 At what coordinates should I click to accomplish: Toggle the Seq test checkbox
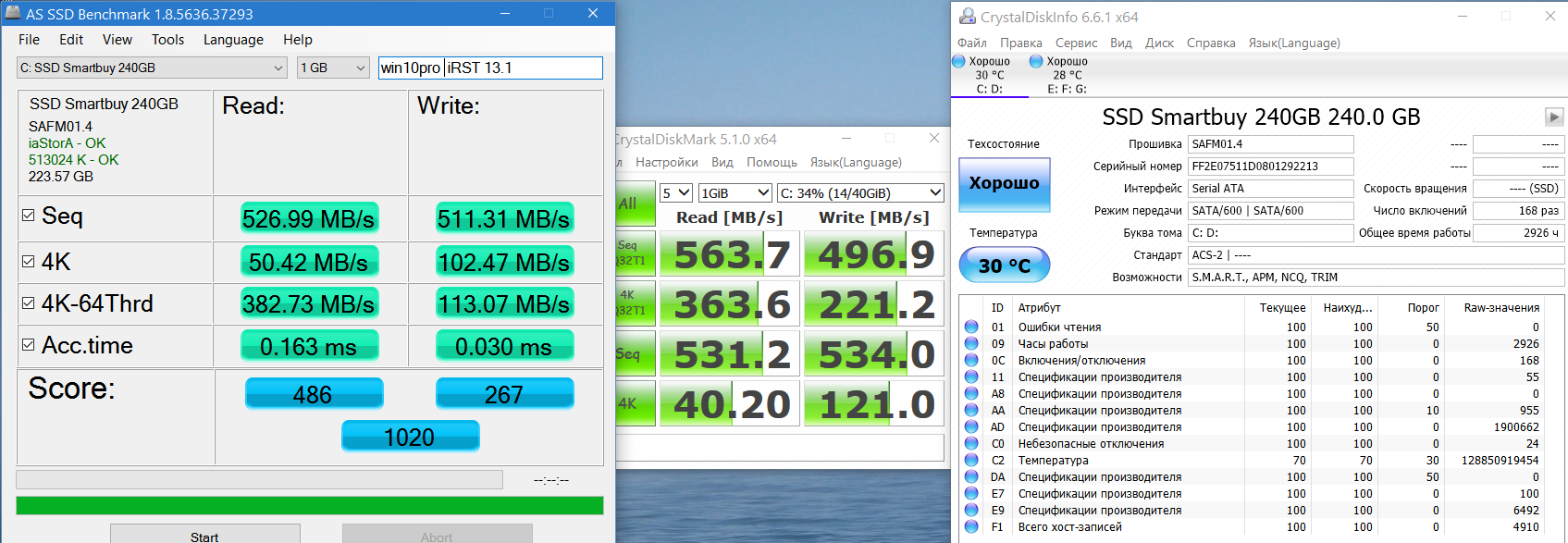coord(28,215)
